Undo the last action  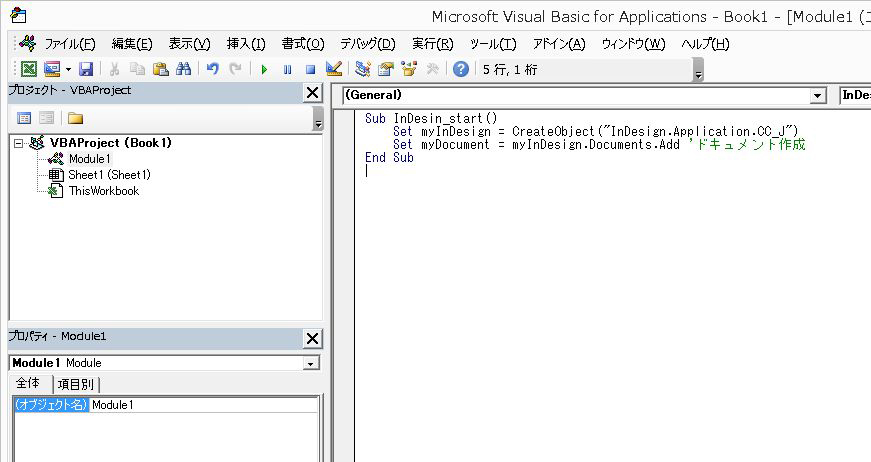(212, 69)
